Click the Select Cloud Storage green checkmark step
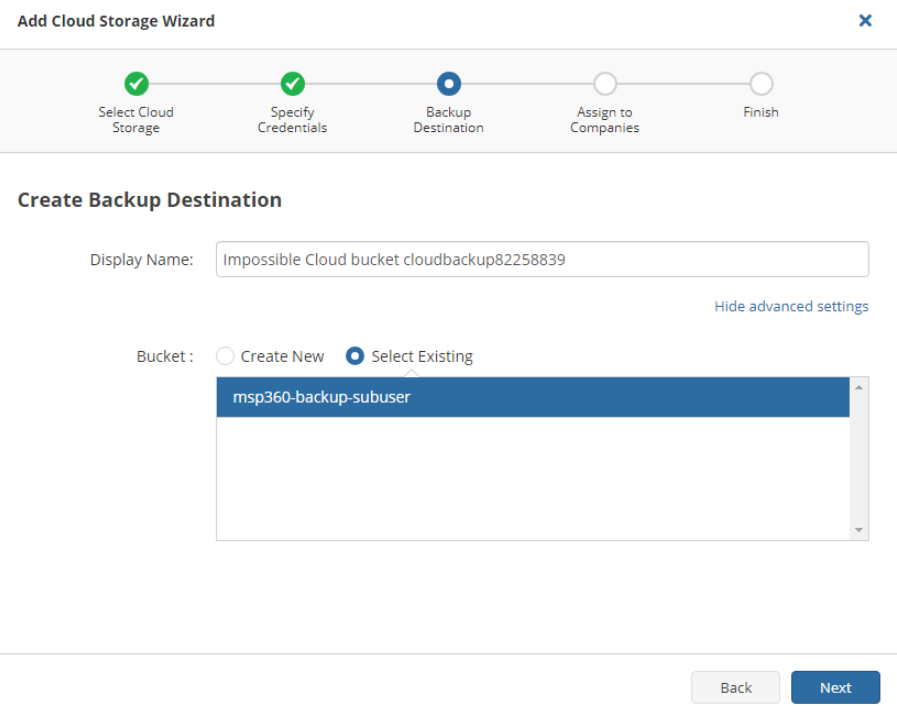897x715 pixels. click(136, 84)
